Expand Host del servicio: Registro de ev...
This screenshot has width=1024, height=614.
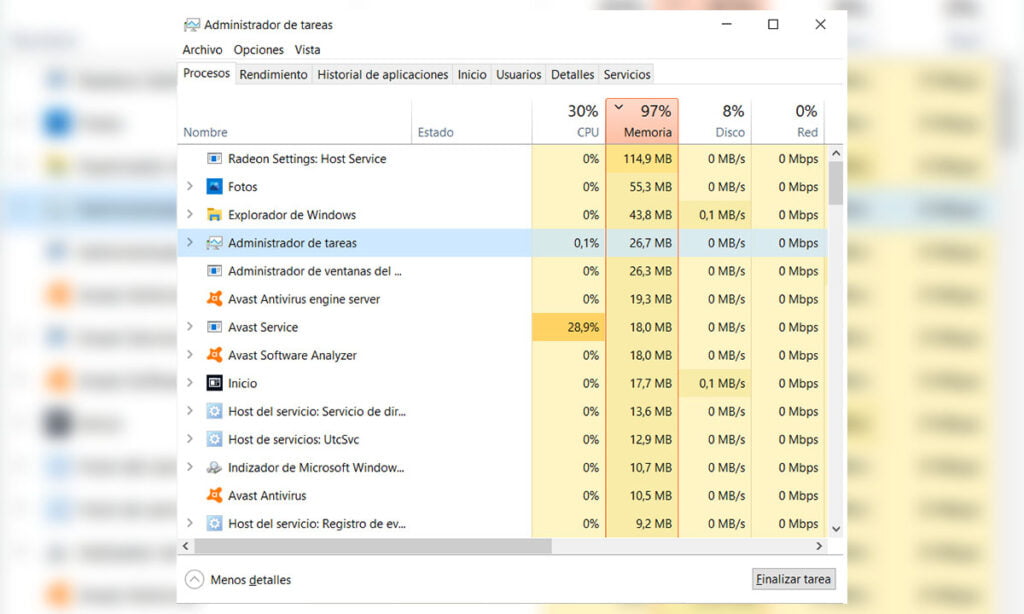pos(190,523)
